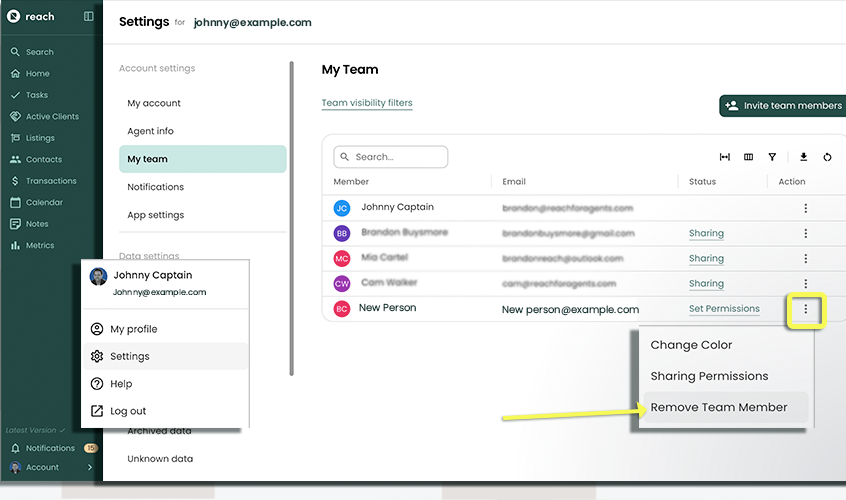Choose Change Color in the action menu

pos(691,345)
